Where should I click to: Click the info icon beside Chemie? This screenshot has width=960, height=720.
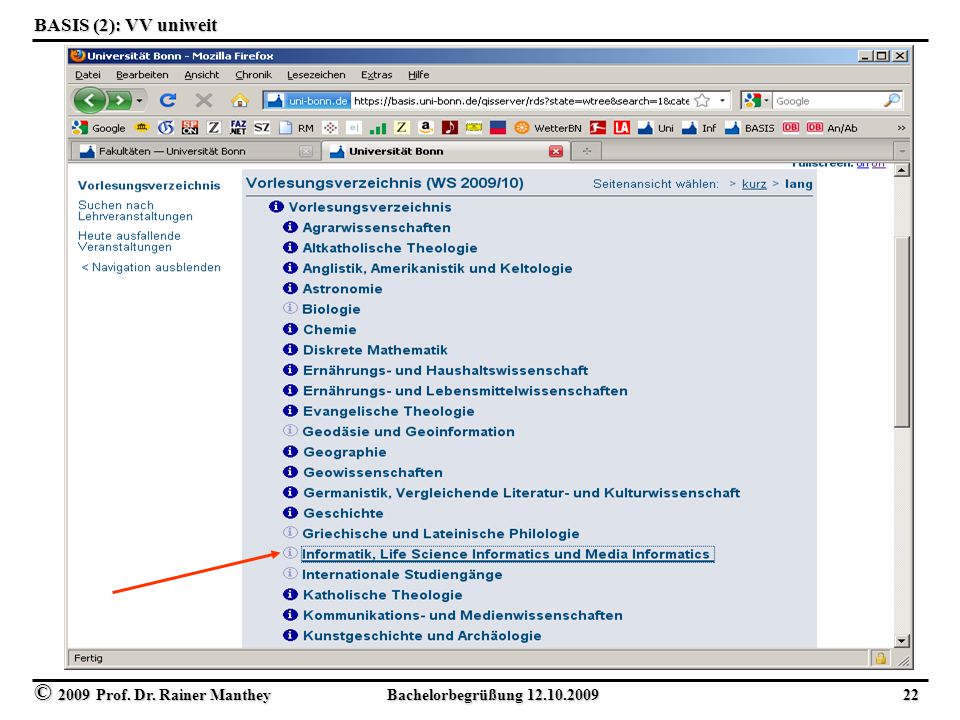[290, 329]
